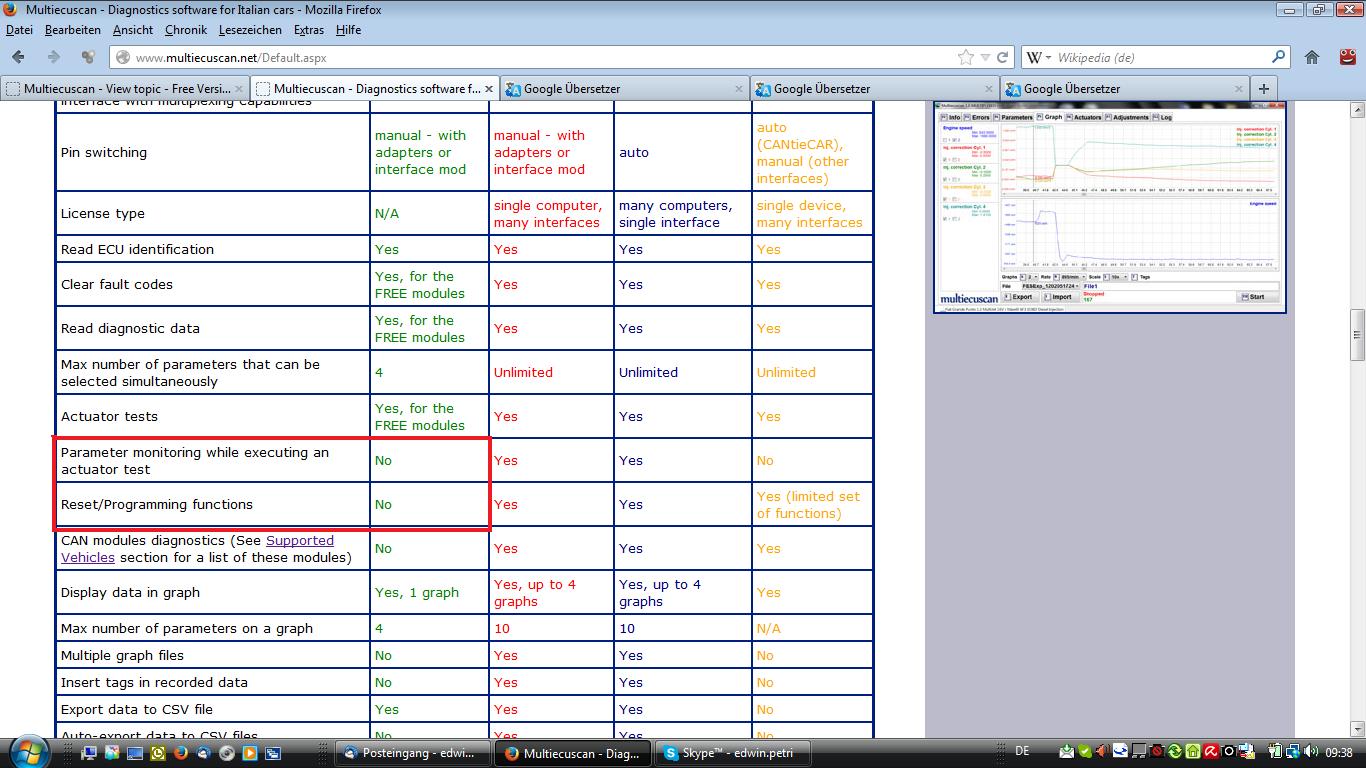Click the Switch between windows quick launch icon
The height and width of the screenshot is (768, 1366).
[273, 753]
